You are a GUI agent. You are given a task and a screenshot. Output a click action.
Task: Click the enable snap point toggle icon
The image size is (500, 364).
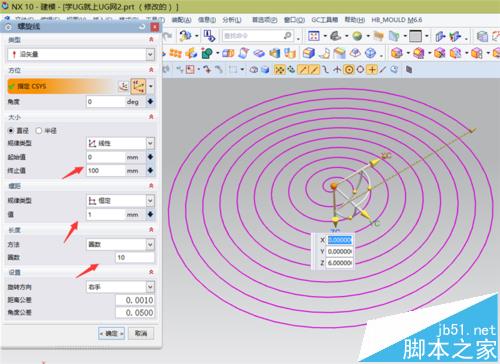click(279, 69)
